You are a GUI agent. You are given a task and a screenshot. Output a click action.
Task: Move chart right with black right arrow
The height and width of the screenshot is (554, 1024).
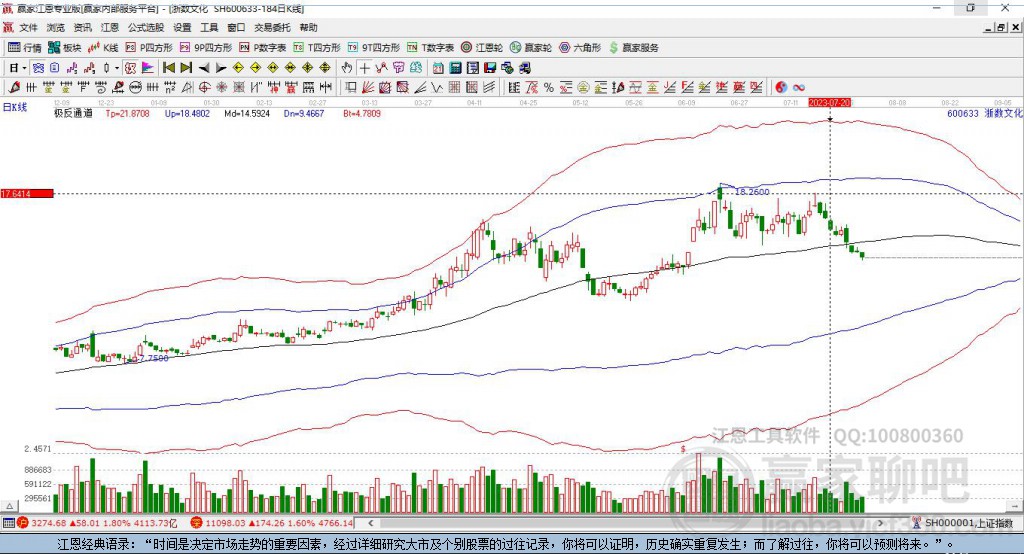(x=221, y=68)
